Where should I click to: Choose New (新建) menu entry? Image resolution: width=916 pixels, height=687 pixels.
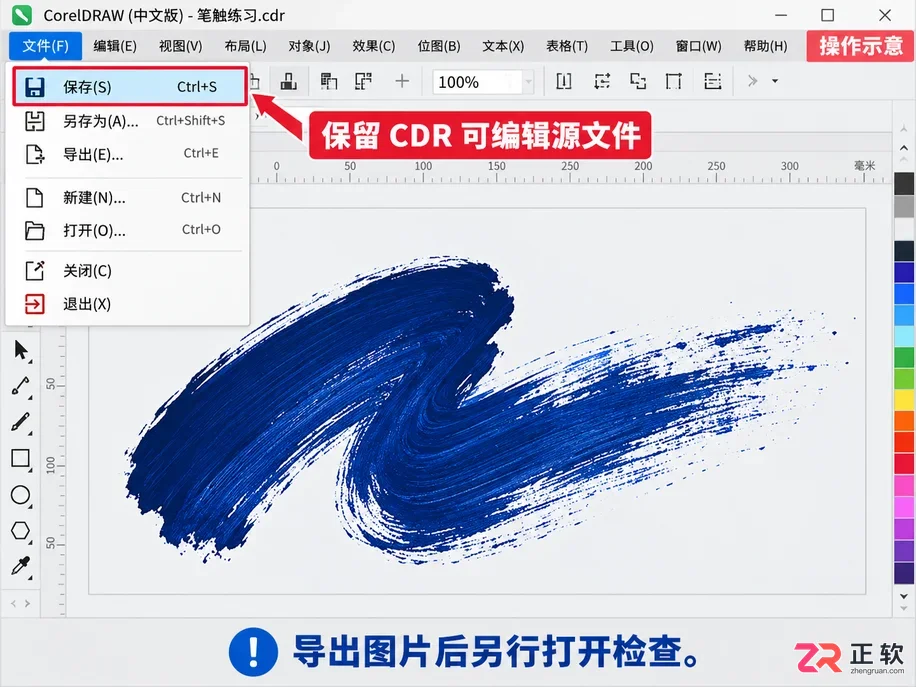[x=130, y=197]
